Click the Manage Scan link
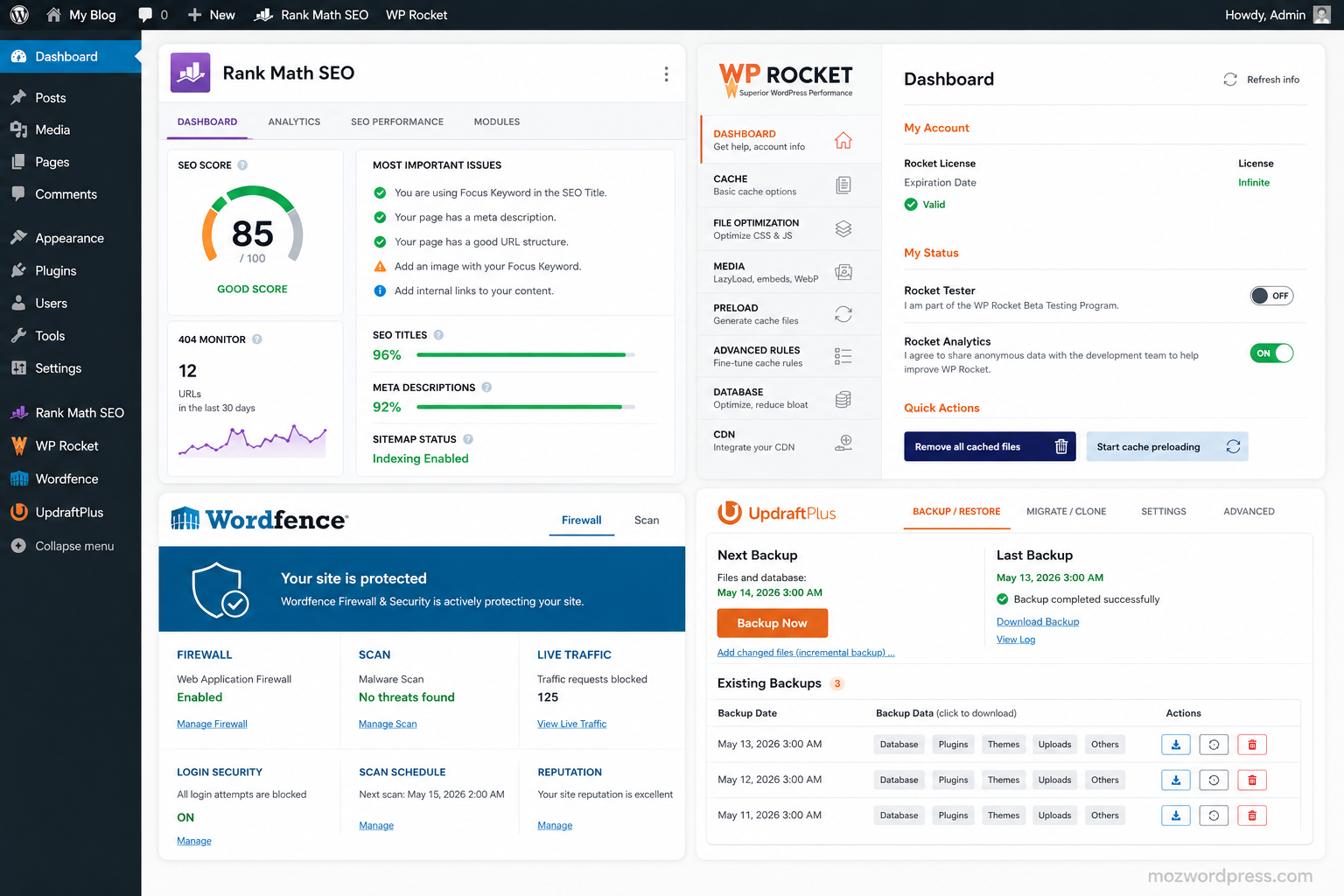1344x896 pixels. [388, 724]
